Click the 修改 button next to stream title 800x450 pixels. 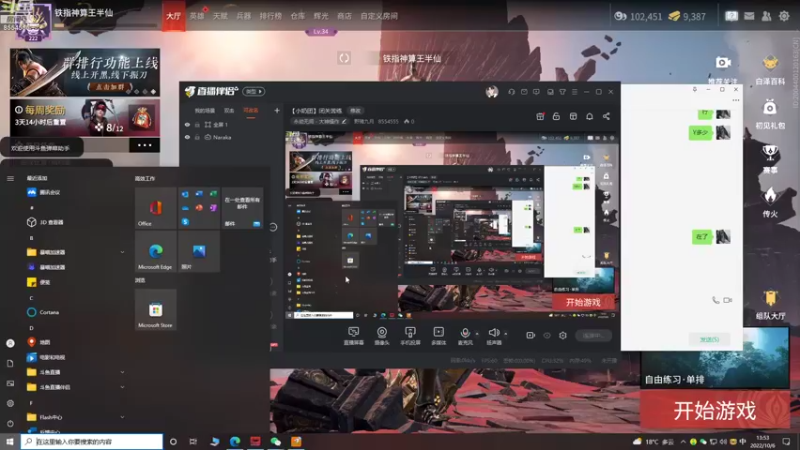tap(355, 110)
